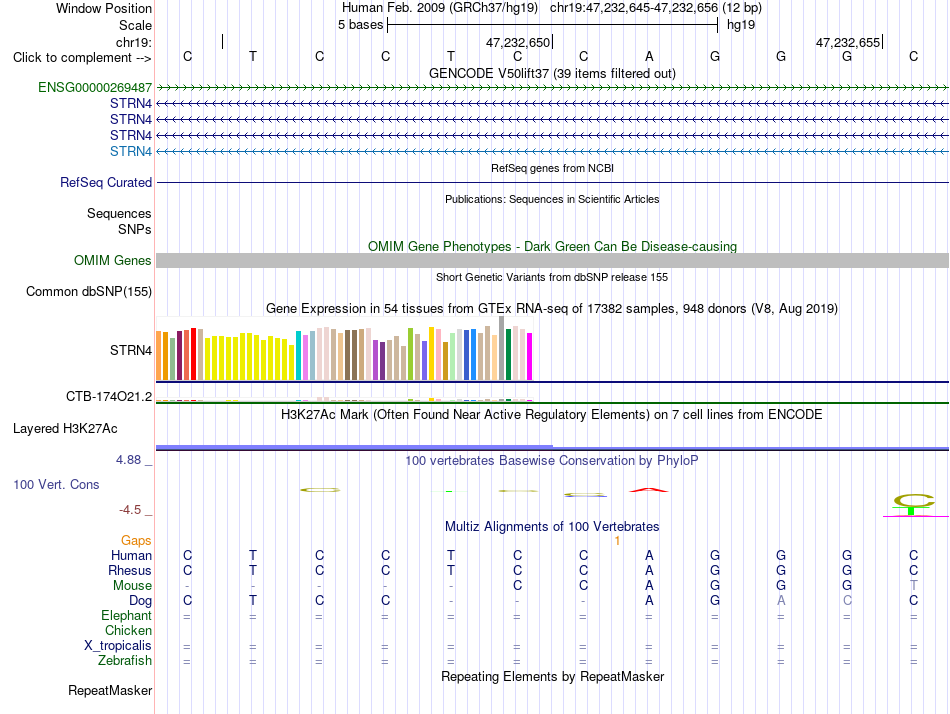Open 'Publications: Sequences in Scientific Articles' title
950x714 pixels.
point(552,199)
